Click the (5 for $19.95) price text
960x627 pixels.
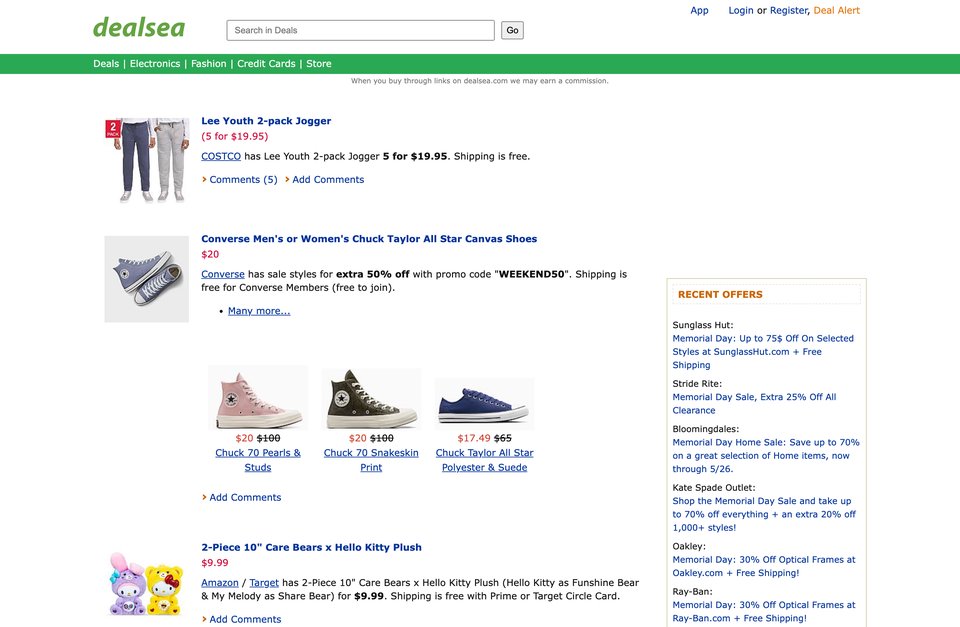tap(234, 136)
